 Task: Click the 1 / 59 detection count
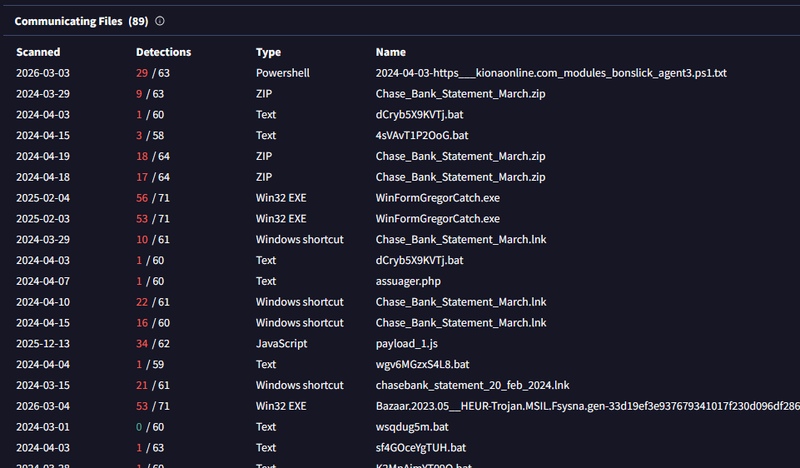150,364
